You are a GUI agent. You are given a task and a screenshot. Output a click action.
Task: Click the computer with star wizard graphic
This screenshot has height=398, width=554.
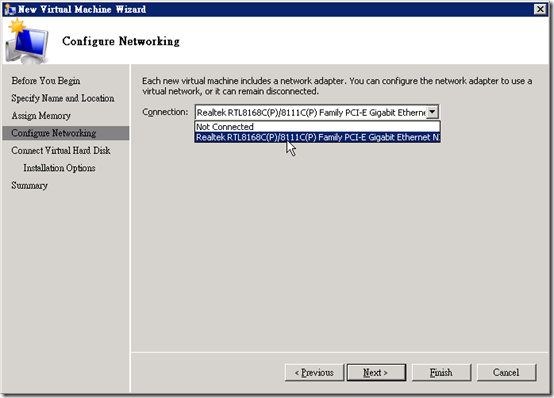pyautogui.click(x=27, y=41)
